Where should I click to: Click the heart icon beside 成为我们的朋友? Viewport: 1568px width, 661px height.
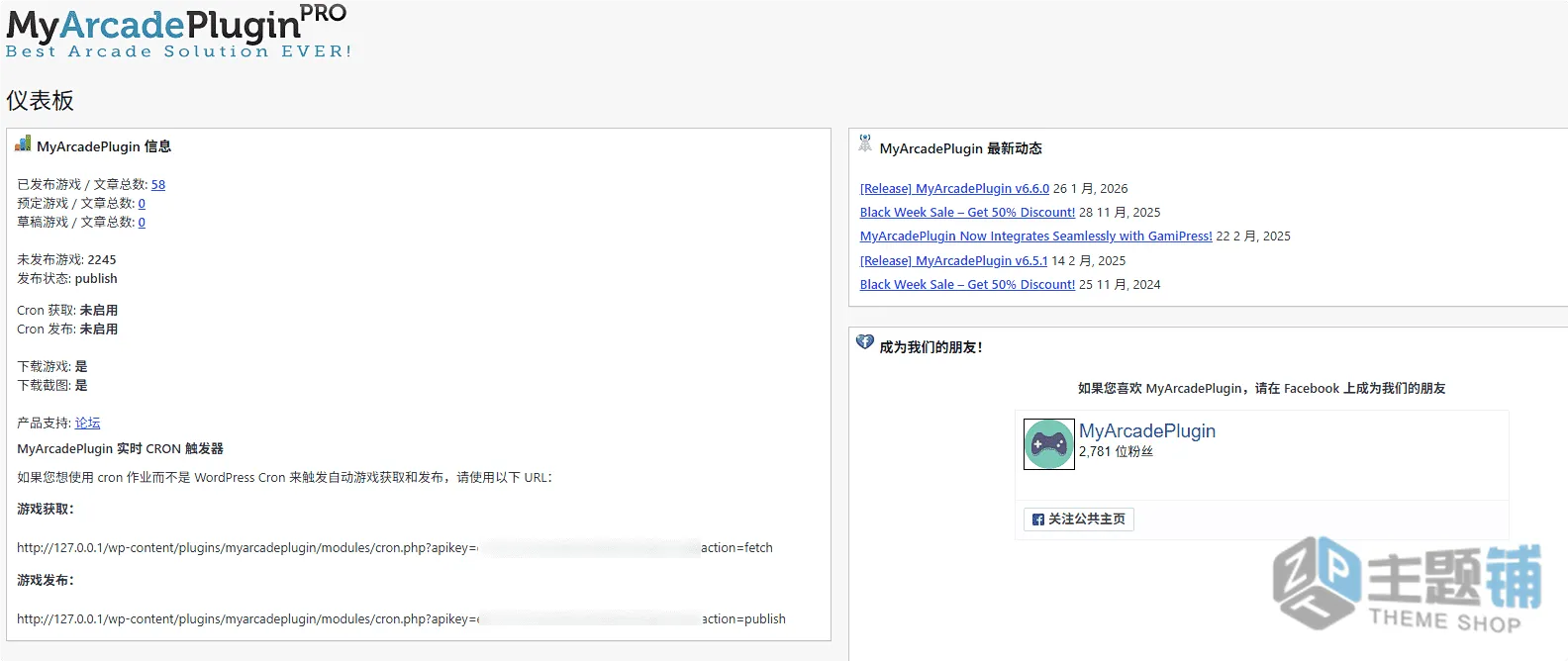[x=865, y=342]
